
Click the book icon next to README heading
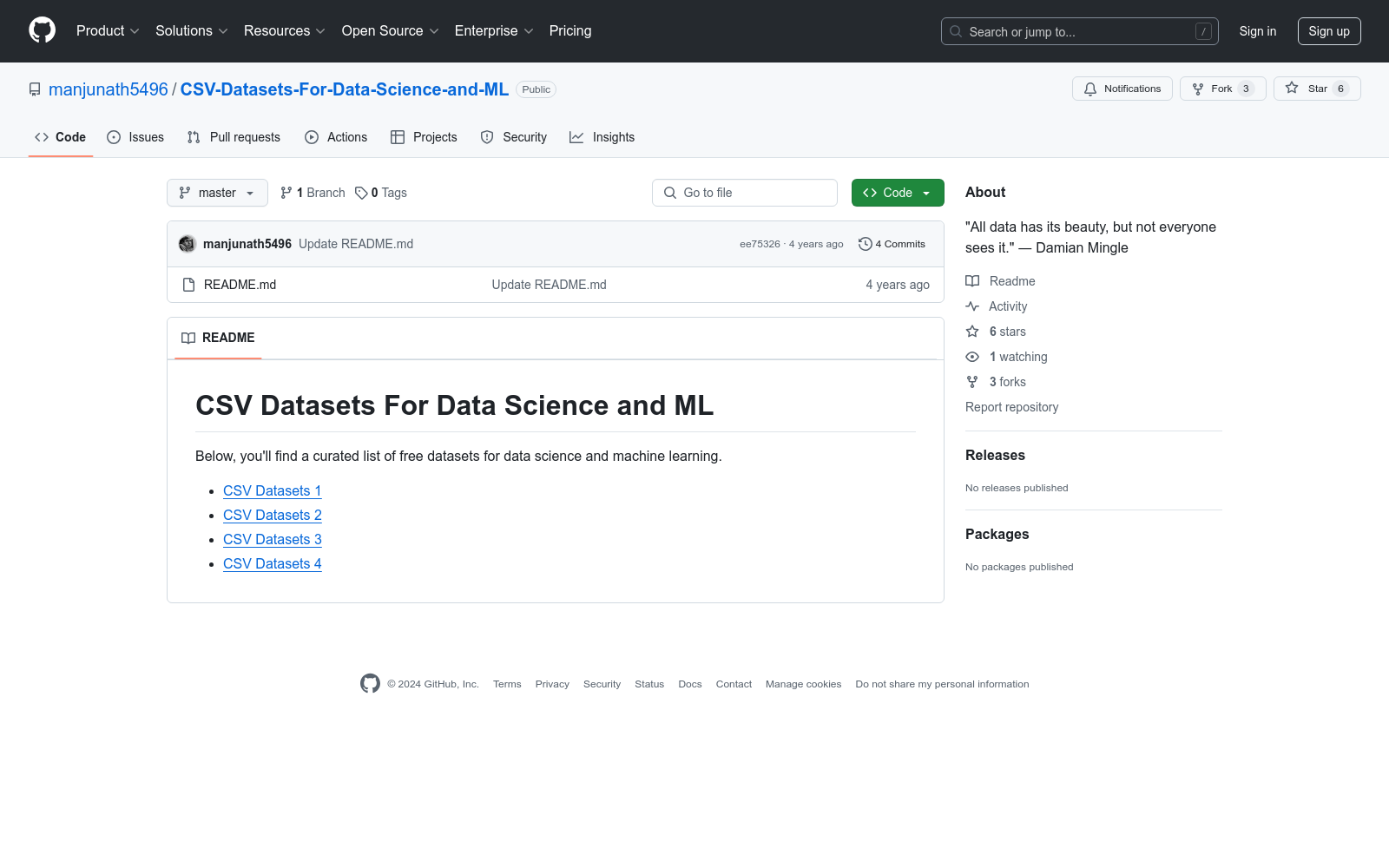[188, 338]
